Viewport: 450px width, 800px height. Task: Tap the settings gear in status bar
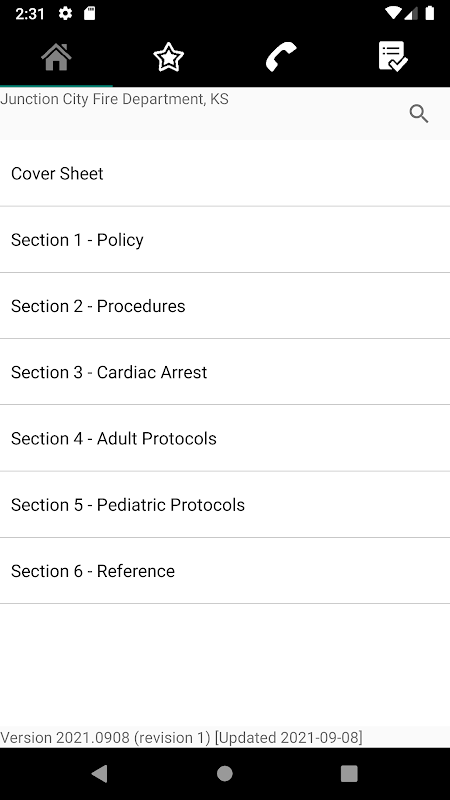(x=65, y=13)
